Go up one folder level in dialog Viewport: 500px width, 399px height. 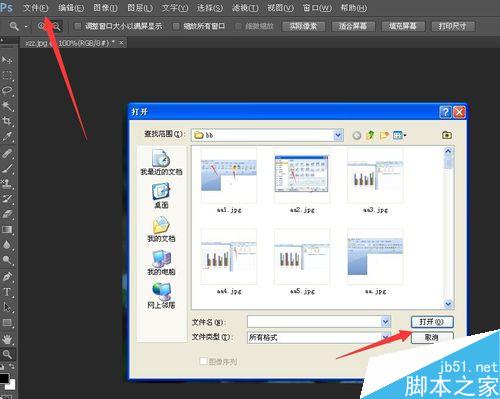tap(370, 135)
